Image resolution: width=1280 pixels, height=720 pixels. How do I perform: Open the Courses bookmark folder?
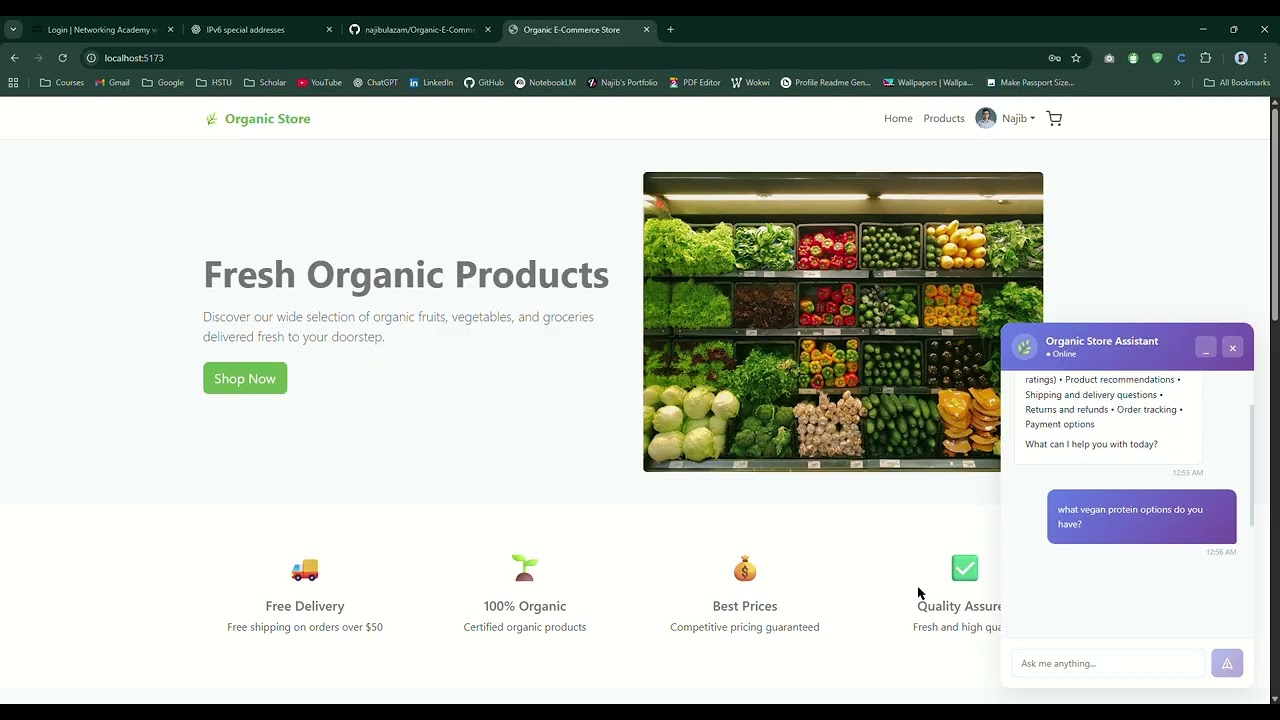62,83
